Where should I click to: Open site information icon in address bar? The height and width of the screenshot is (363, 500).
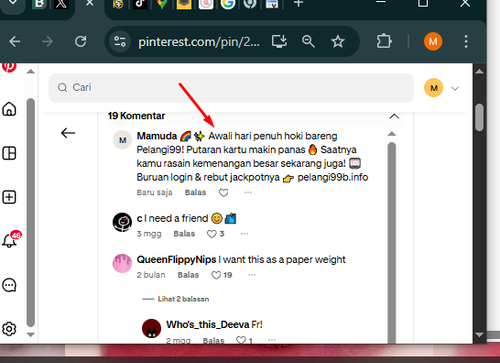(x=120, y=42)
